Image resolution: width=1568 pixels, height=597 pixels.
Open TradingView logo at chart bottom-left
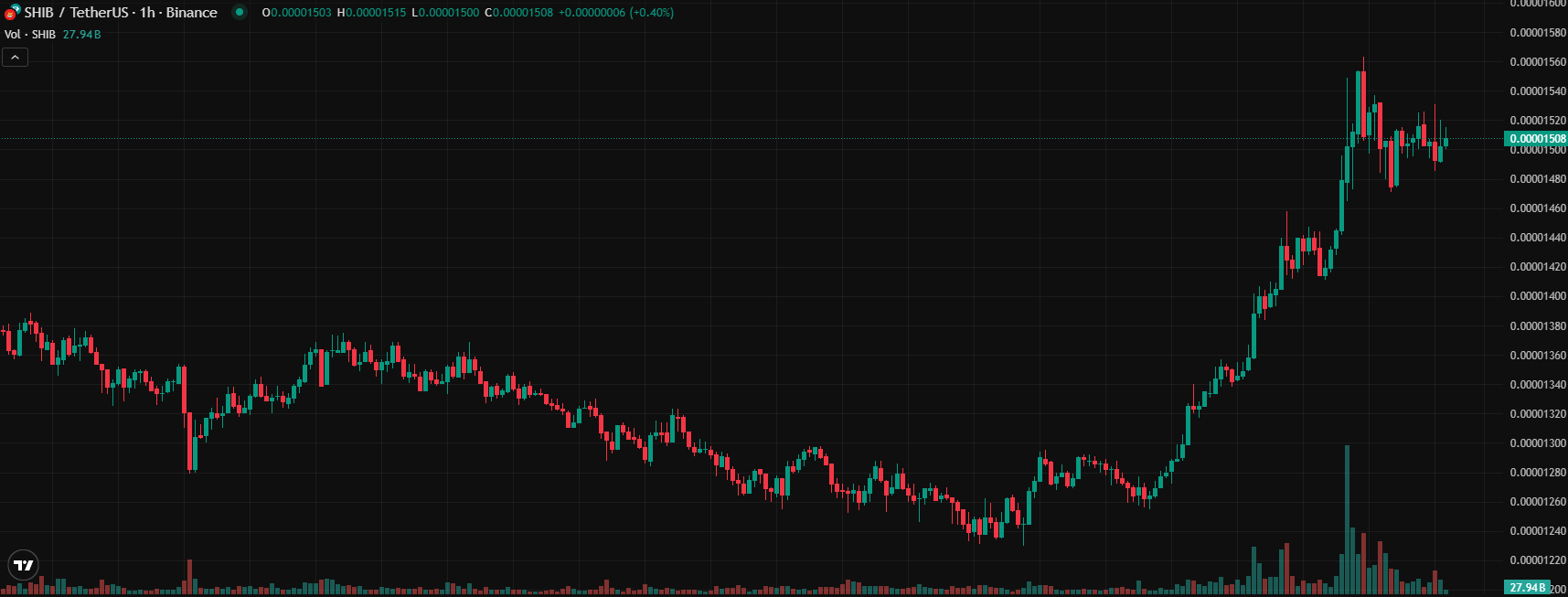(24, 565)
